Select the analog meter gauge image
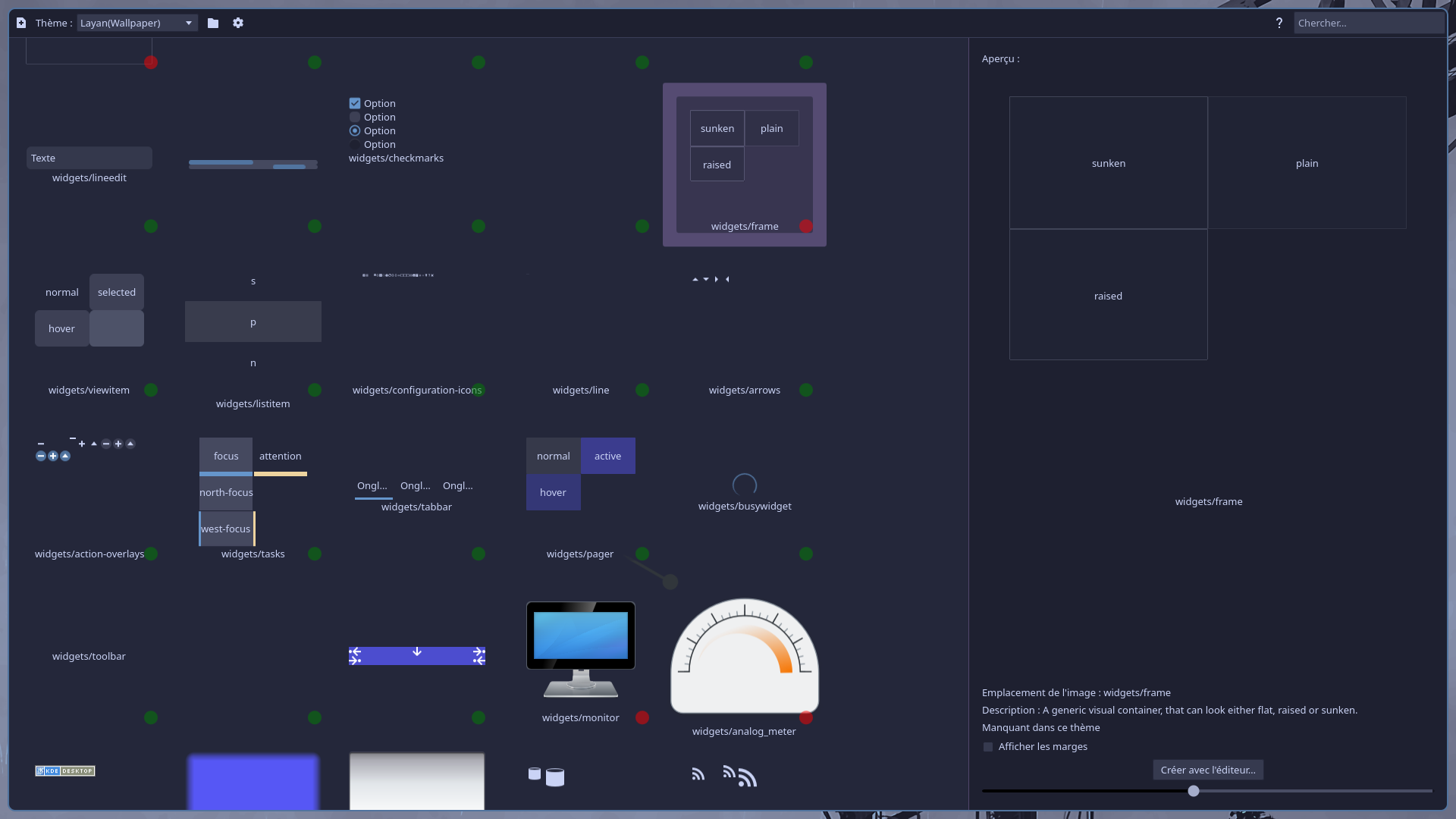Screen dimensions: 1456x819 coord(744,656)
